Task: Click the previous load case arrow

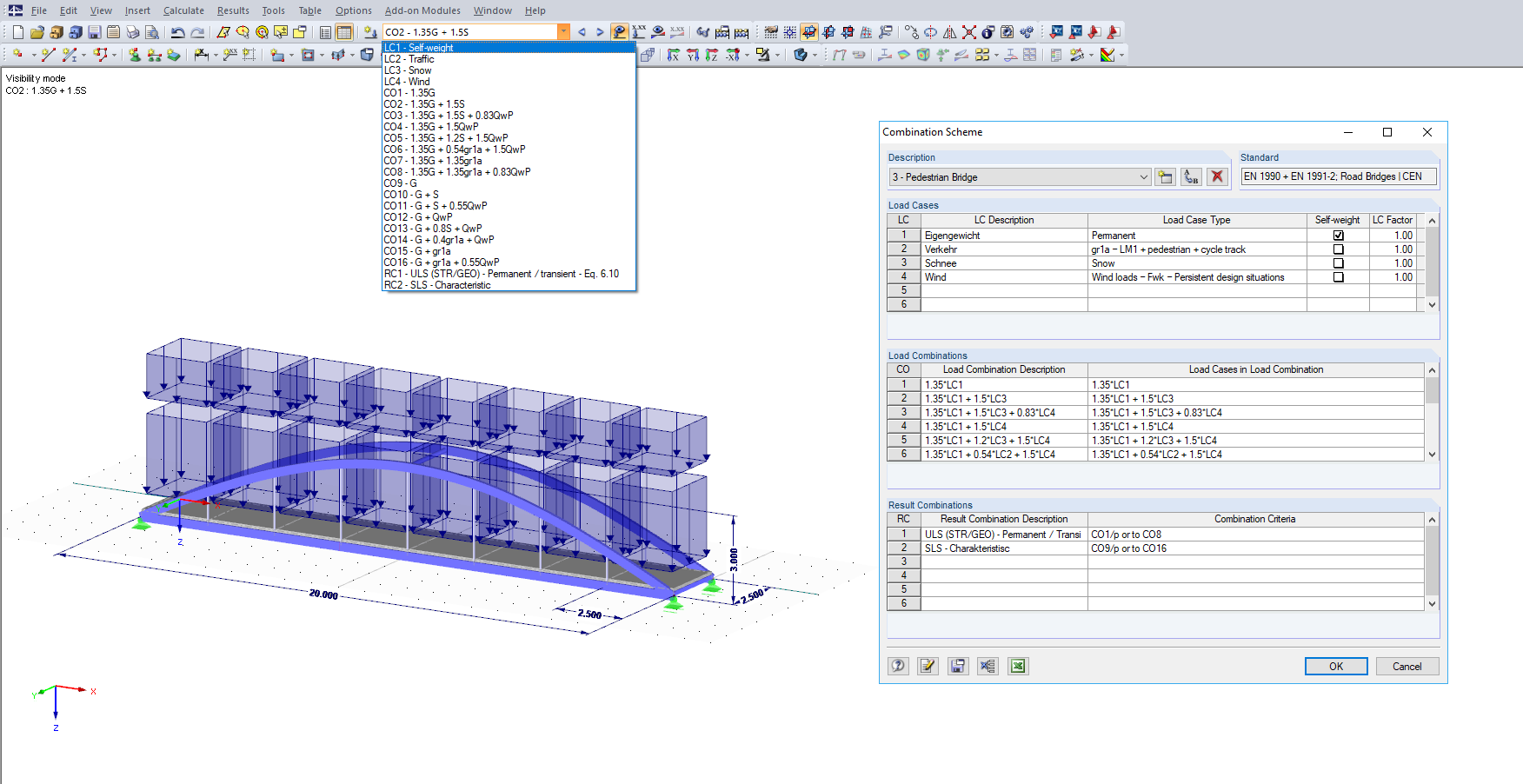Action: 582,32
